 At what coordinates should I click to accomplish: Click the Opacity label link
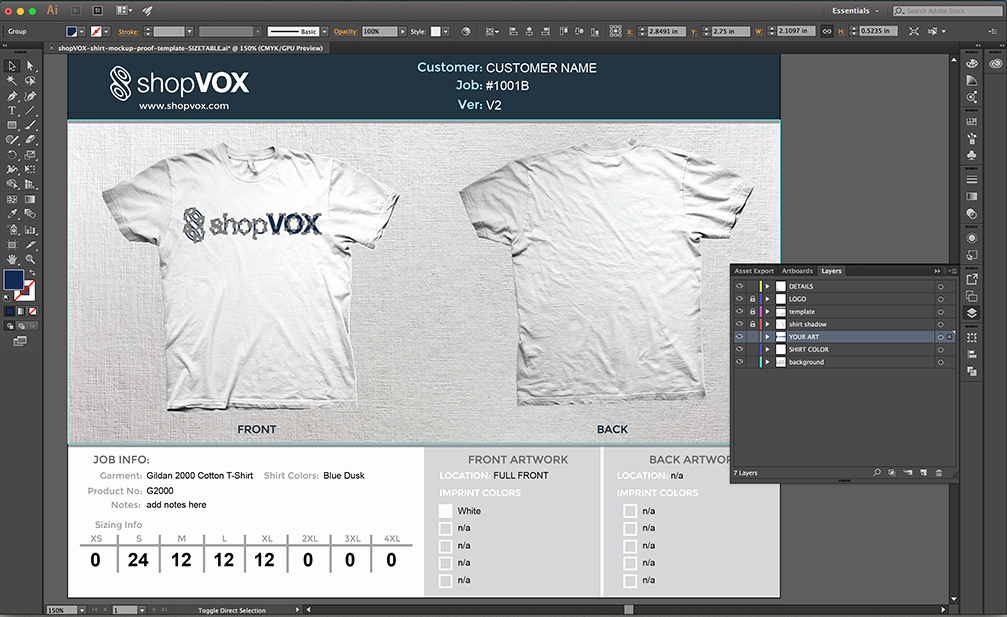pyautogui.click(x=346, y=31)
